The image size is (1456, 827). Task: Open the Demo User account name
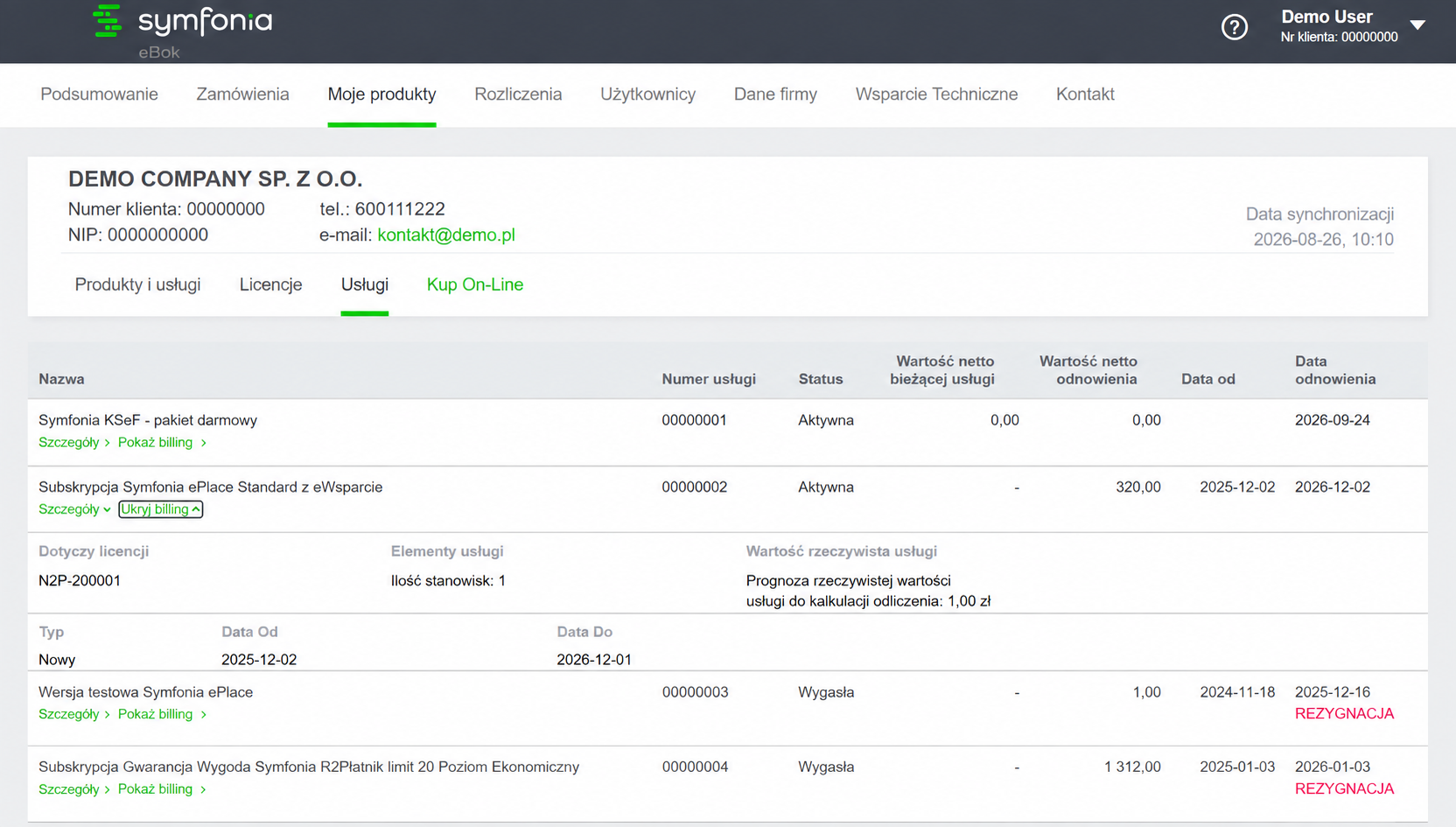point(1326,17)
